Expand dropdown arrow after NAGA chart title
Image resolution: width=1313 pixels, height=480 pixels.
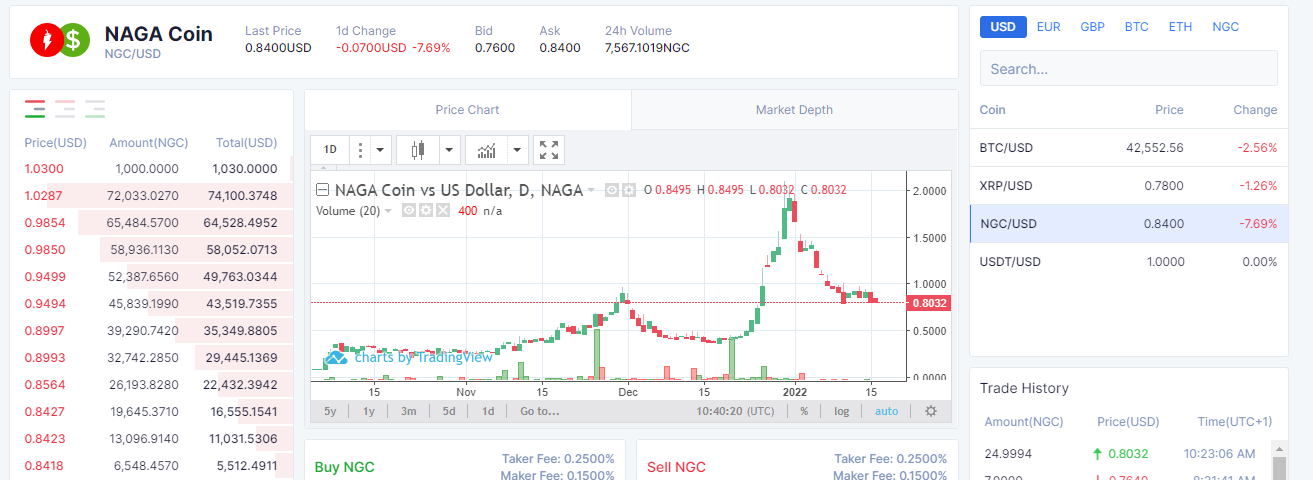coord(591,190)
